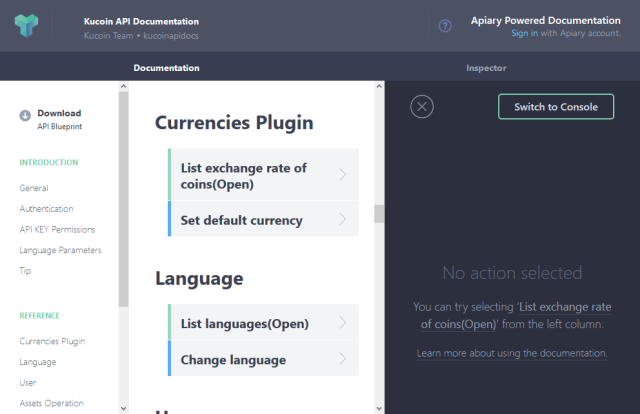Click the Language section heading
The image size is (640, 414).
tap(199, 279)
